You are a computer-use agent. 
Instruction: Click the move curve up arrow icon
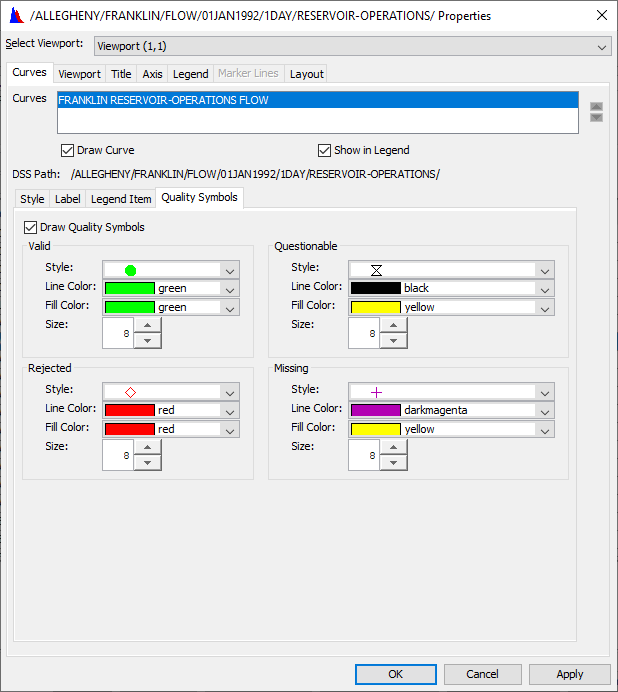[x=596, y=106]
